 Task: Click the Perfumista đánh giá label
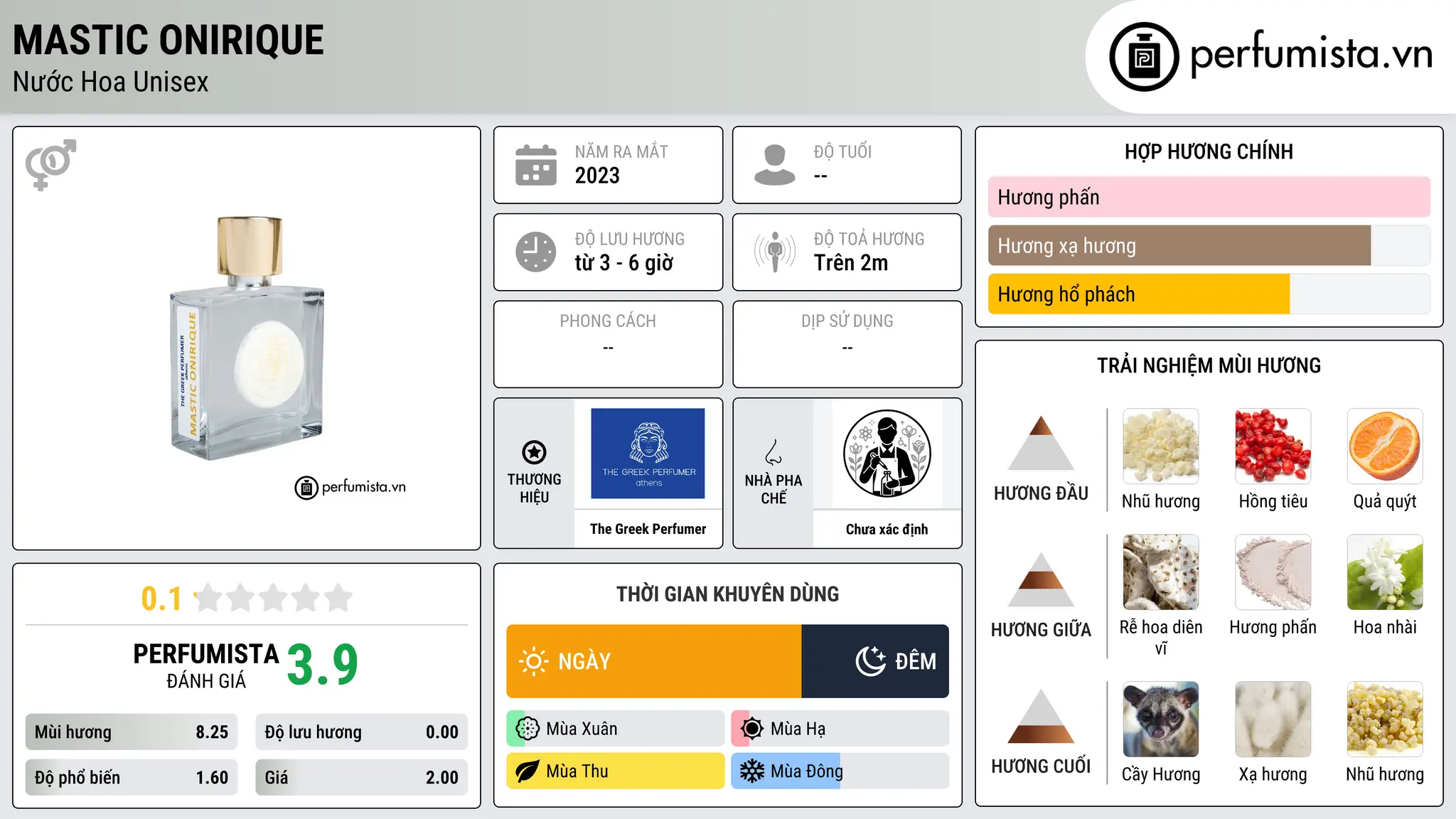[206, 666]
